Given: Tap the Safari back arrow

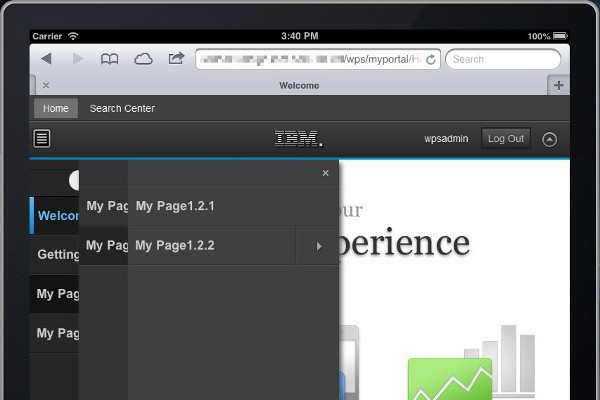Looking at the screenshot, I should point(46,59).
